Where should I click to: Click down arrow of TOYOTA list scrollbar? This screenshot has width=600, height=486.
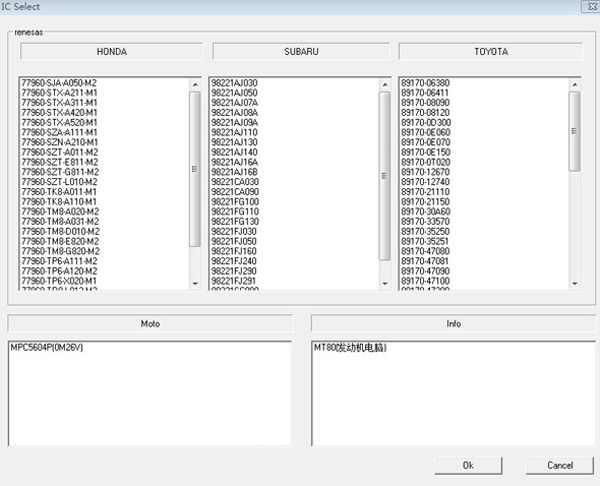[x=575, y=284]
